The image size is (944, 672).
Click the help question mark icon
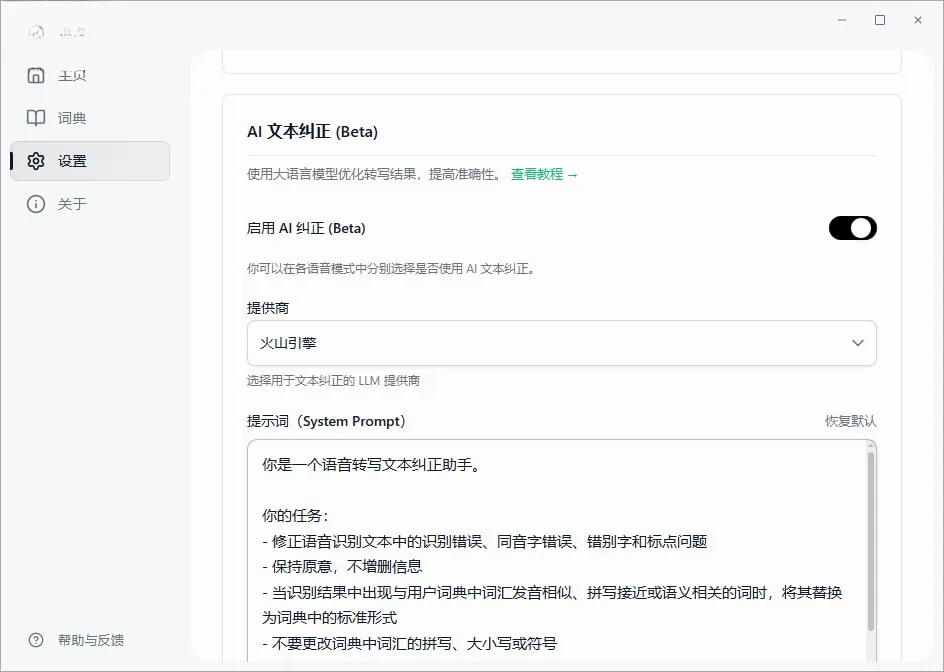[x=36, y=640]
